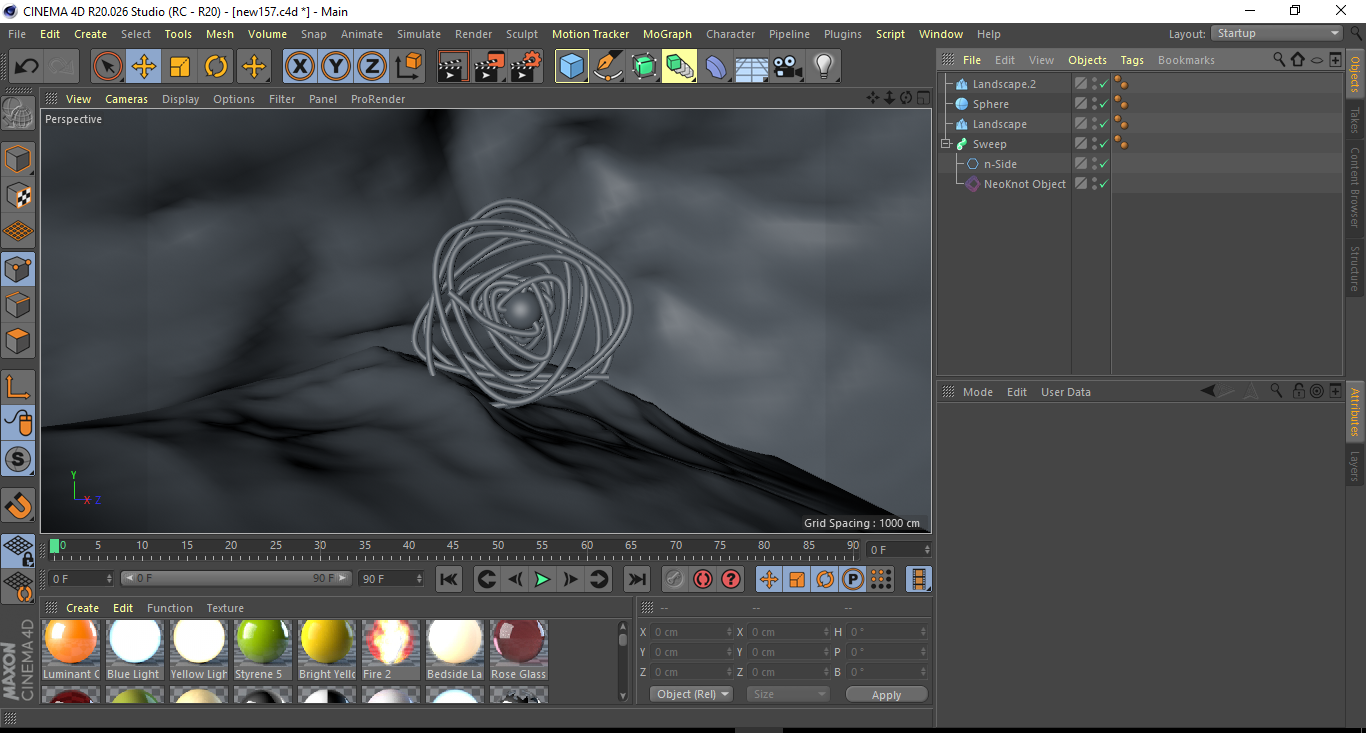Toggle the n-Side enable checkmark

point(1103,164)
